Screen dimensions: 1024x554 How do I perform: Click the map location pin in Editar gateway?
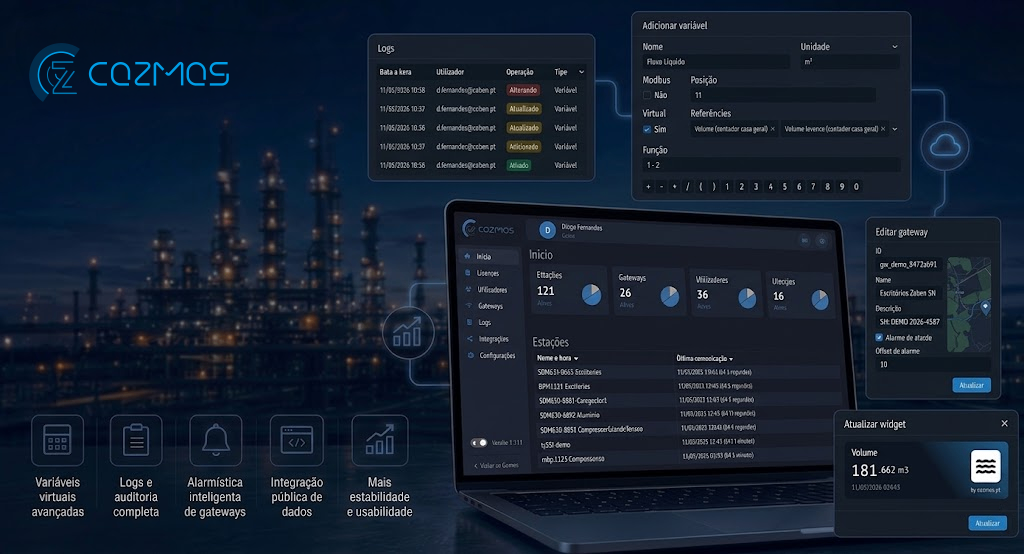click(985, 306)
